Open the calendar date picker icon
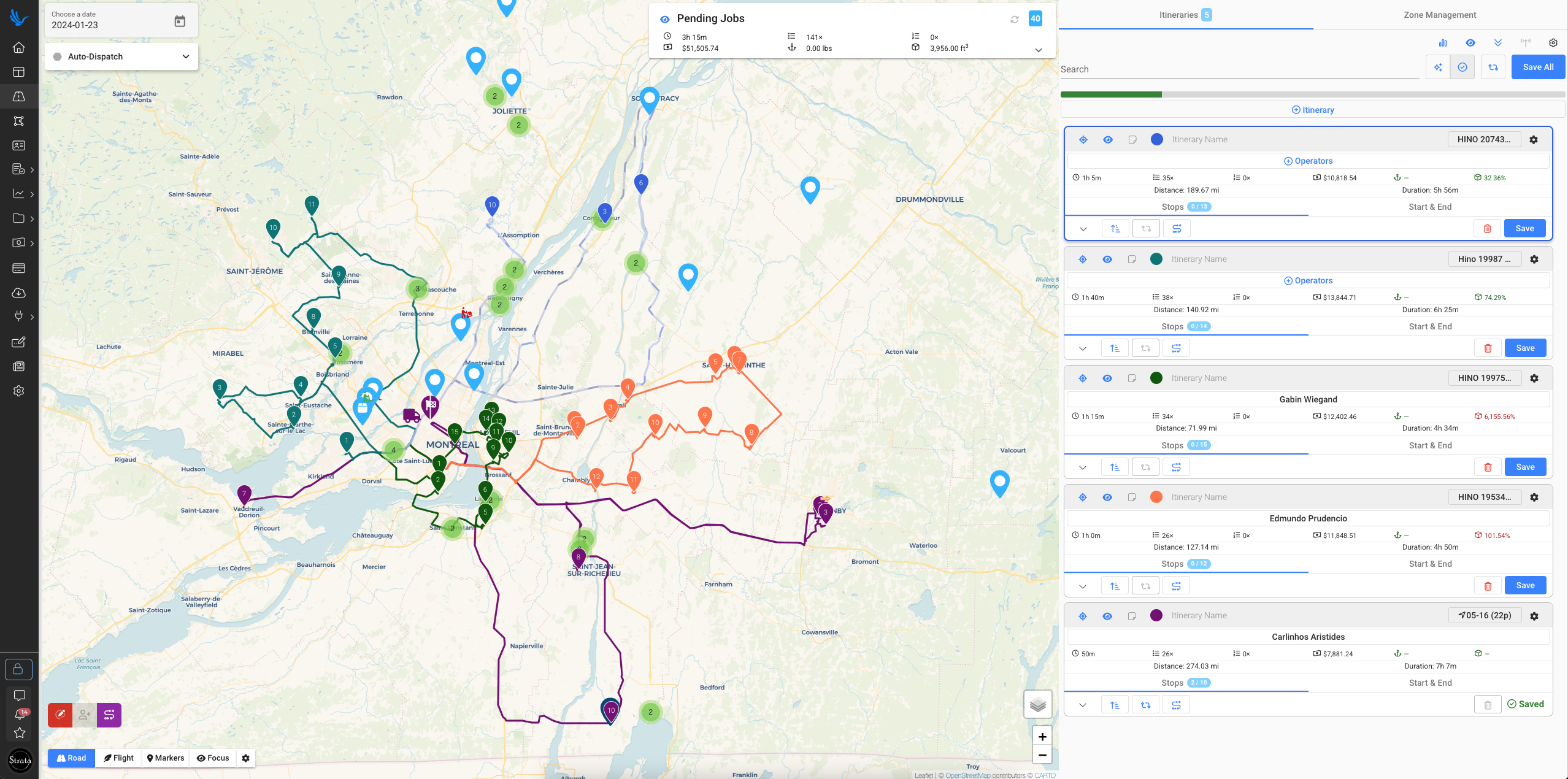The image size is (1568, 779). click(x=180, y=21)
